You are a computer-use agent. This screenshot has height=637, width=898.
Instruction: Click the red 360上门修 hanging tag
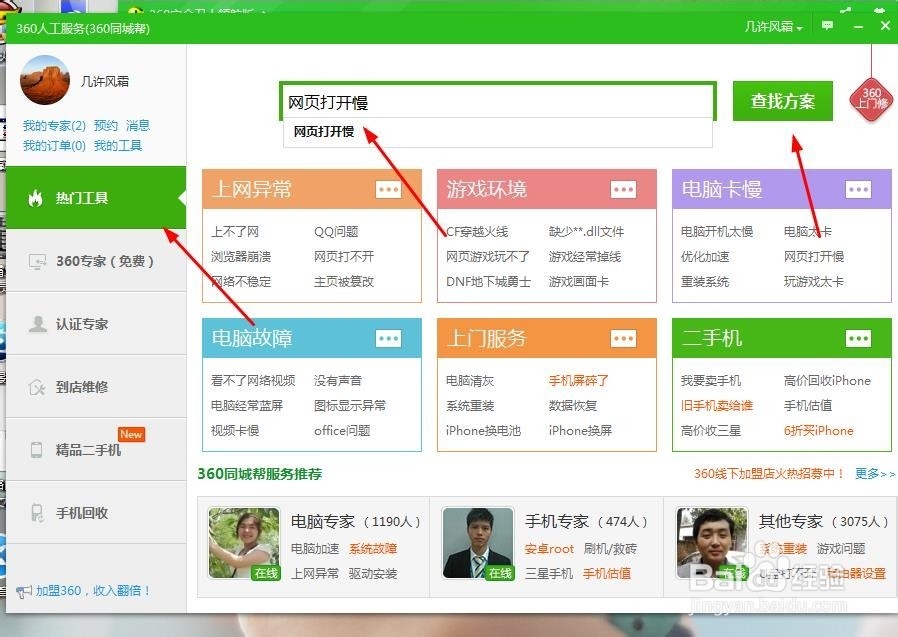pyautogui.click(x=871, y=100)
